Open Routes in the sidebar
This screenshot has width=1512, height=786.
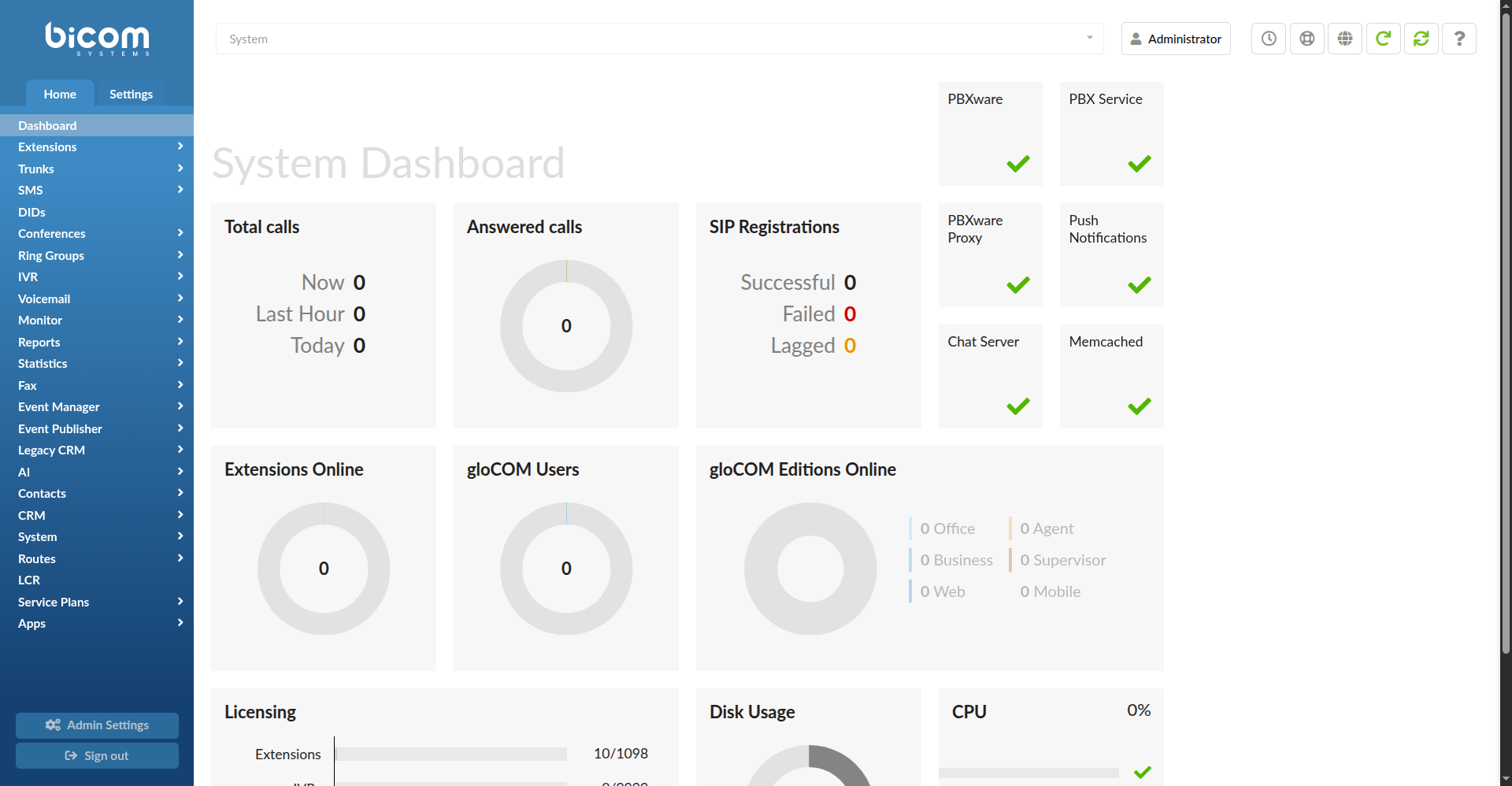tap(97, 558)
